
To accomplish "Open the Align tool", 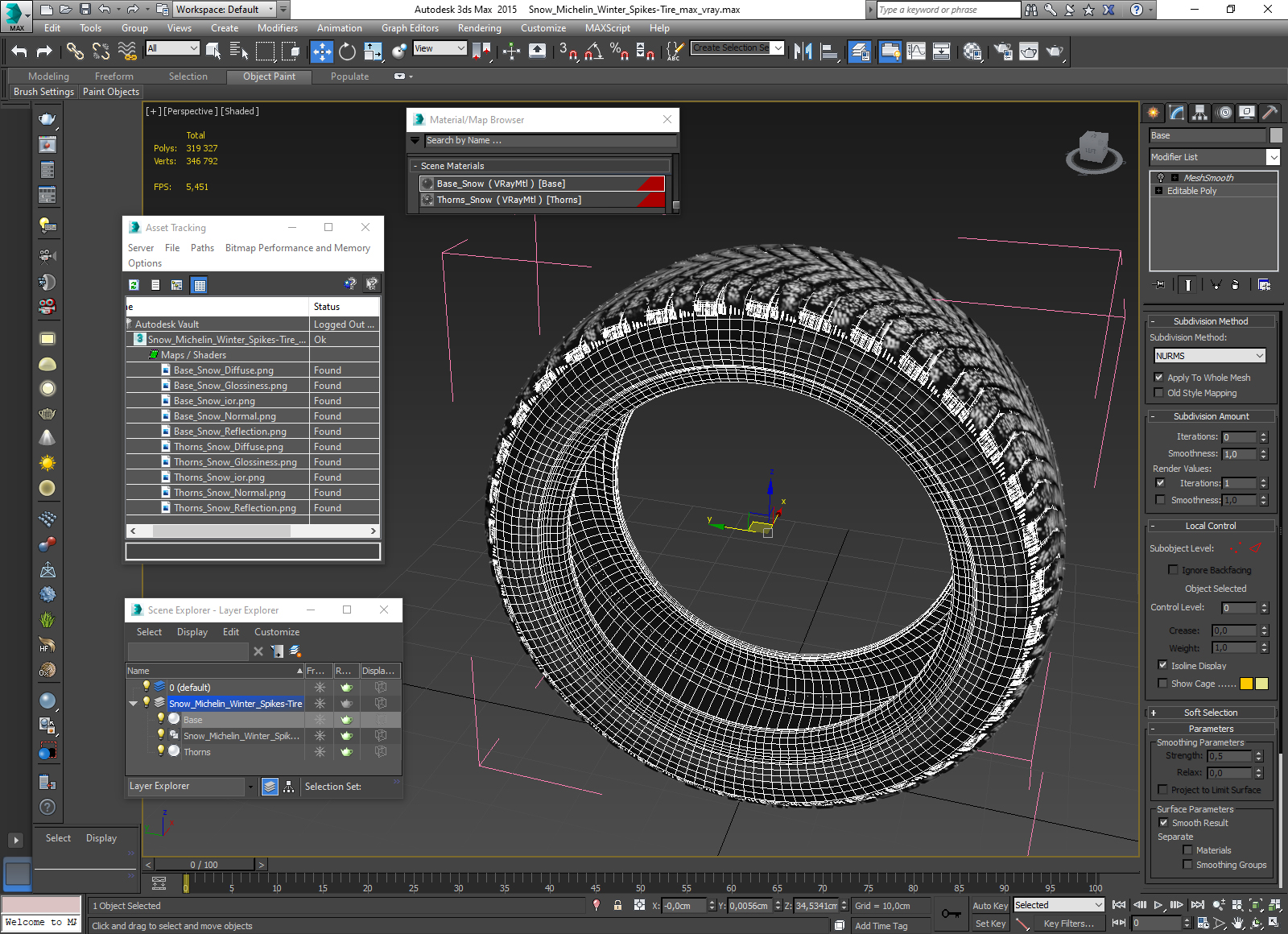I will pos(829,52).
